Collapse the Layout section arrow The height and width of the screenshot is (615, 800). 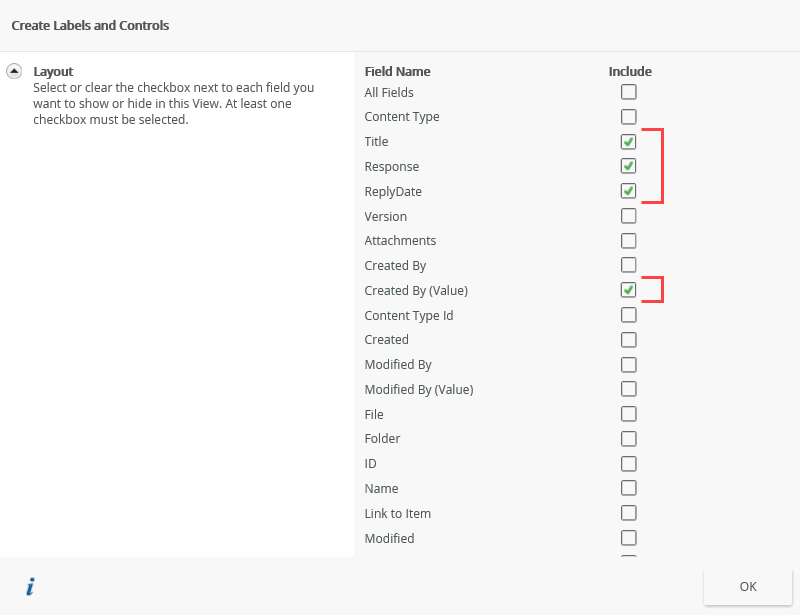click(x=14, y=71)
